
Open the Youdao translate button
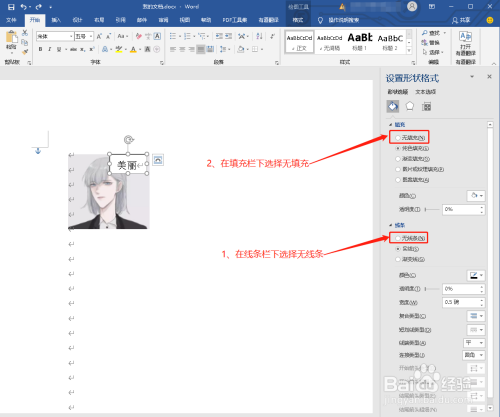coord(465,43)
